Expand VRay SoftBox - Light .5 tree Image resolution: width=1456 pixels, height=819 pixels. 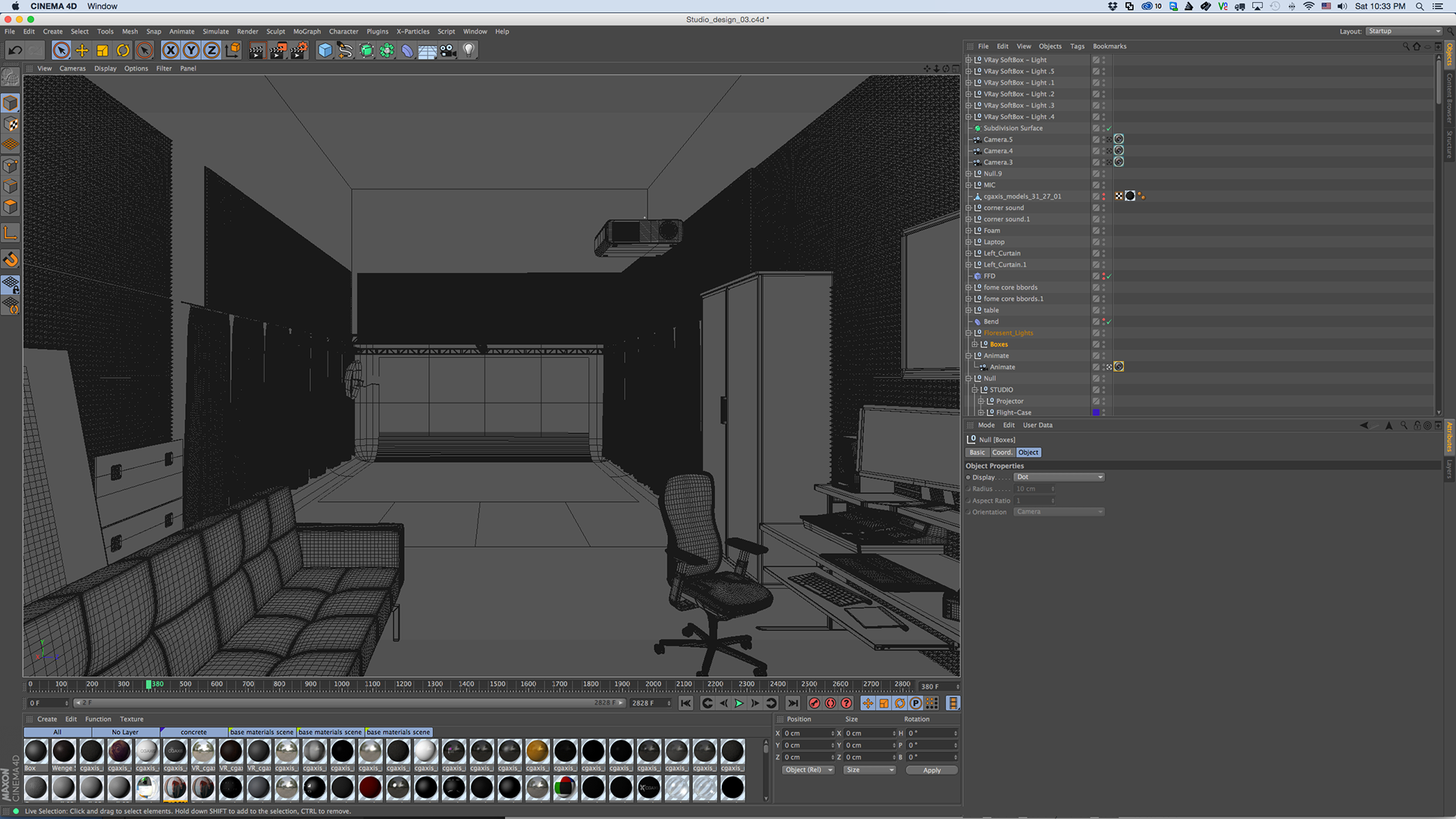[x=968, y=71]
